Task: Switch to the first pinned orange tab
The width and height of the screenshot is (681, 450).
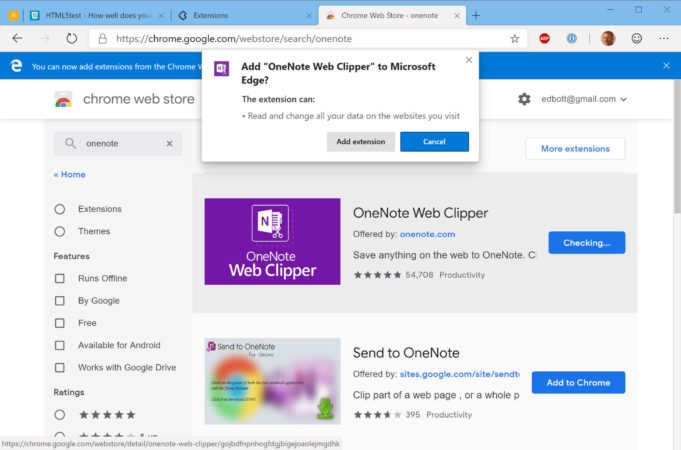Action: (x=13, y=16)
